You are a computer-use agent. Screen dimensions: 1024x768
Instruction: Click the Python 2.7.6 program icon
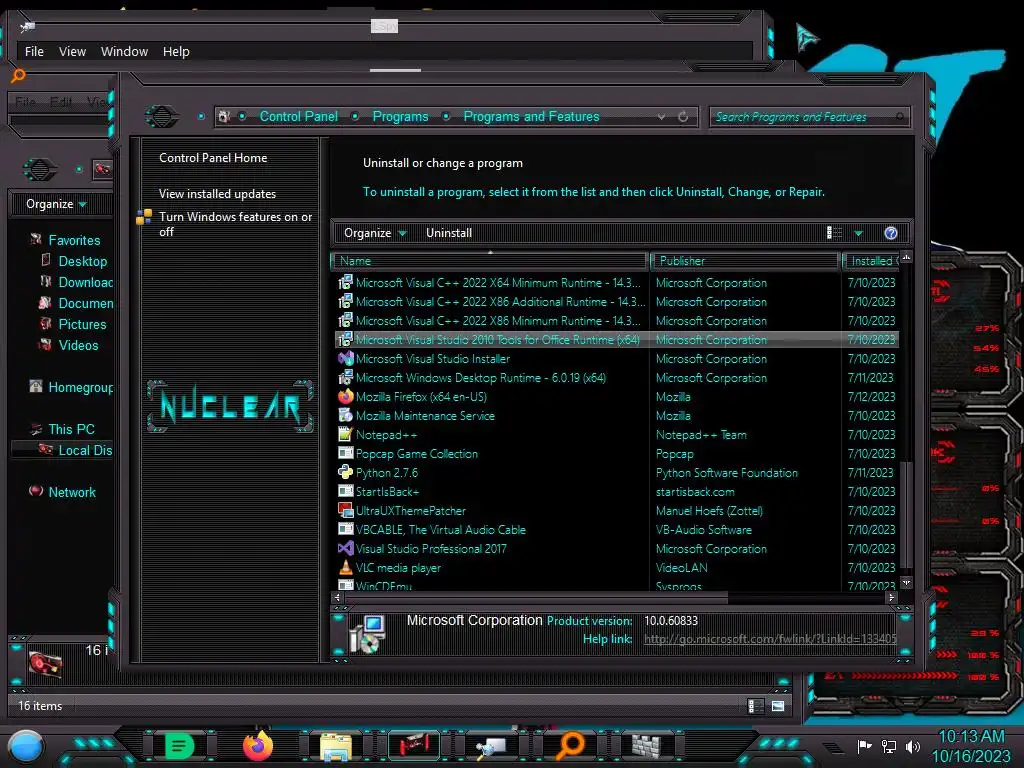click(345, 472)
